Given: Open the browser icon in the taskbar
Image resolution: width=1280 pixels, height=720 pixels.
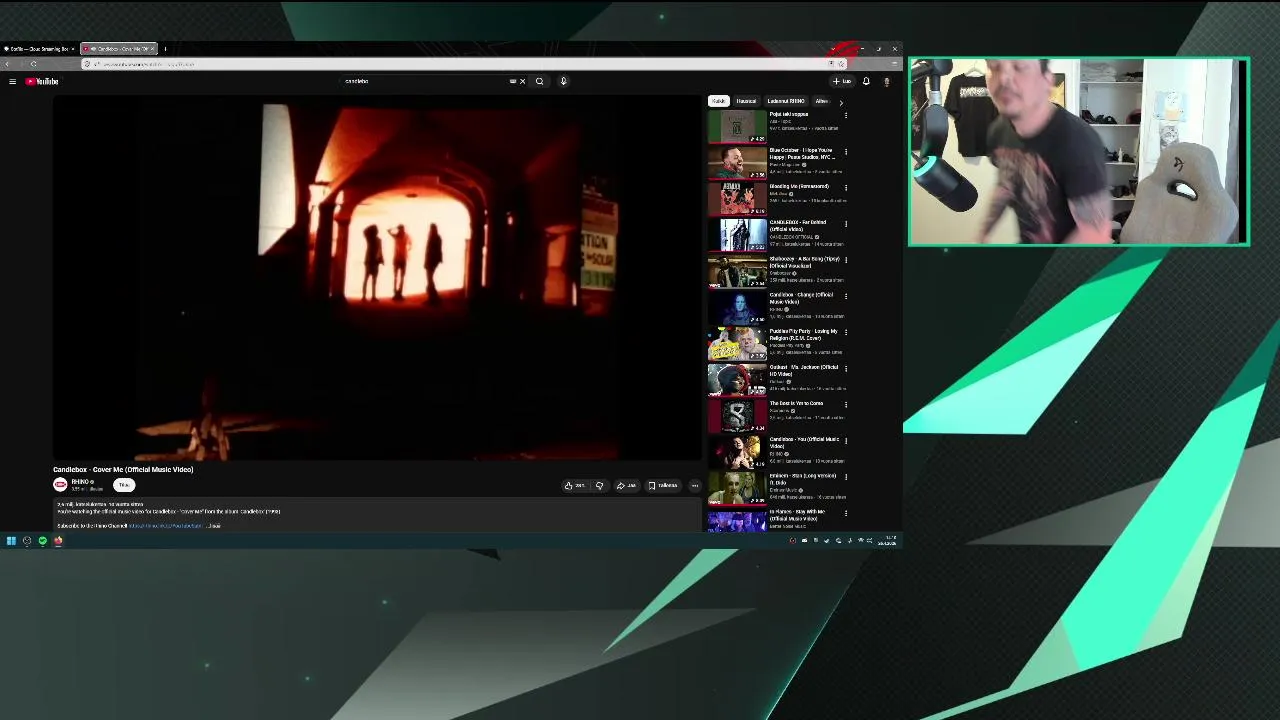Looking at the screenshot, I should pyautogui.click(x=58, y=540).
